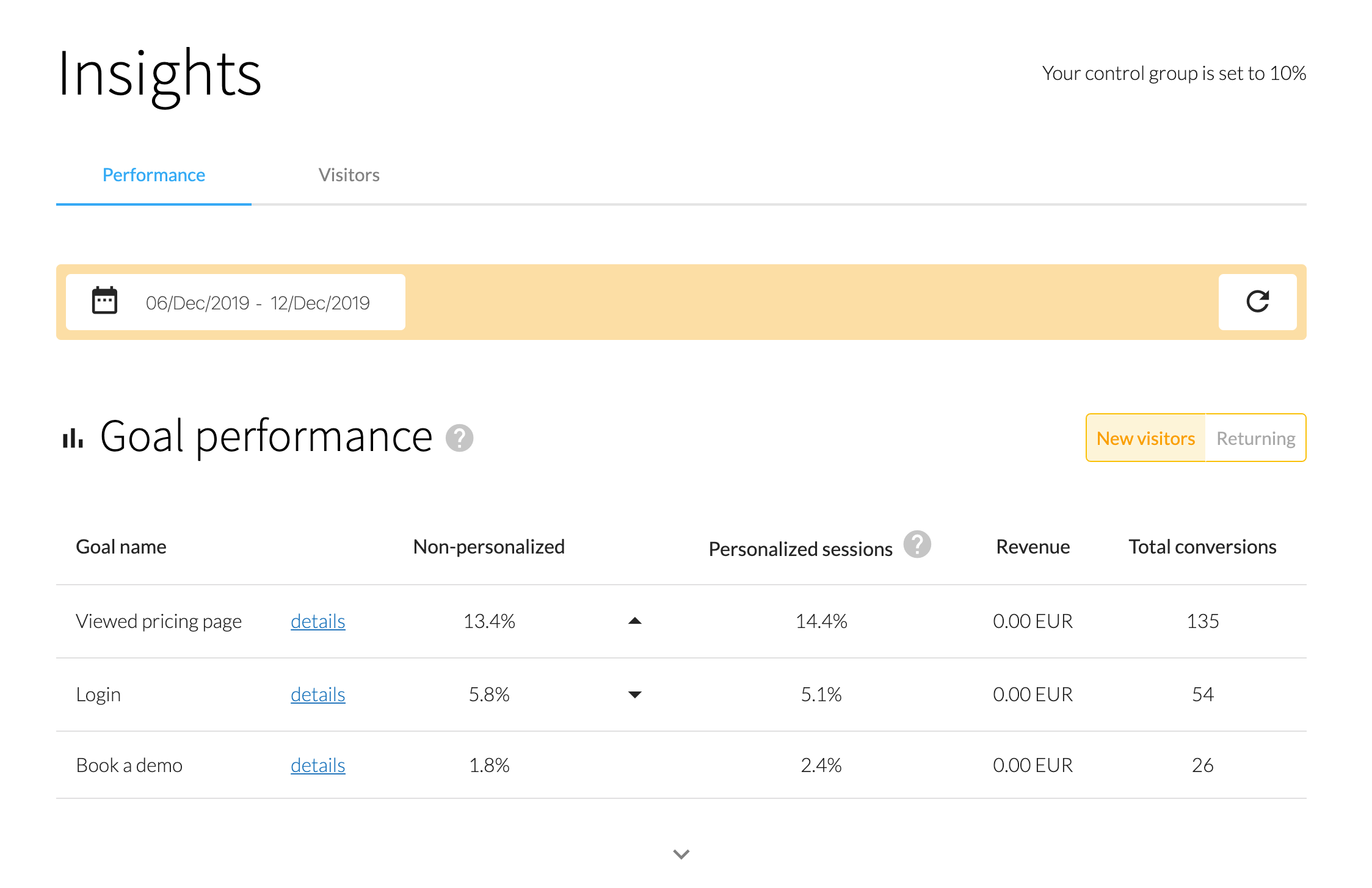This screenshot has width=1372, height=888.
Task: Switch to the Visitors tab
Action: [x=349, y=175]
